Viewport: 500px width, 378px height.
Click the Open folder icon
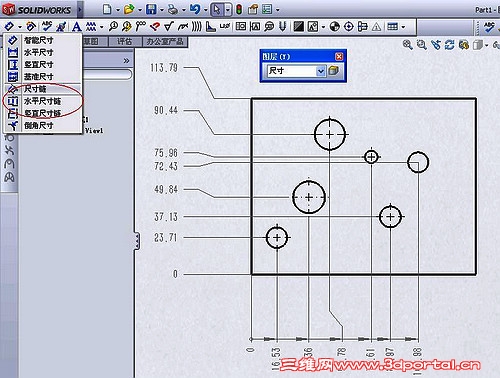(x=129, y=9)
